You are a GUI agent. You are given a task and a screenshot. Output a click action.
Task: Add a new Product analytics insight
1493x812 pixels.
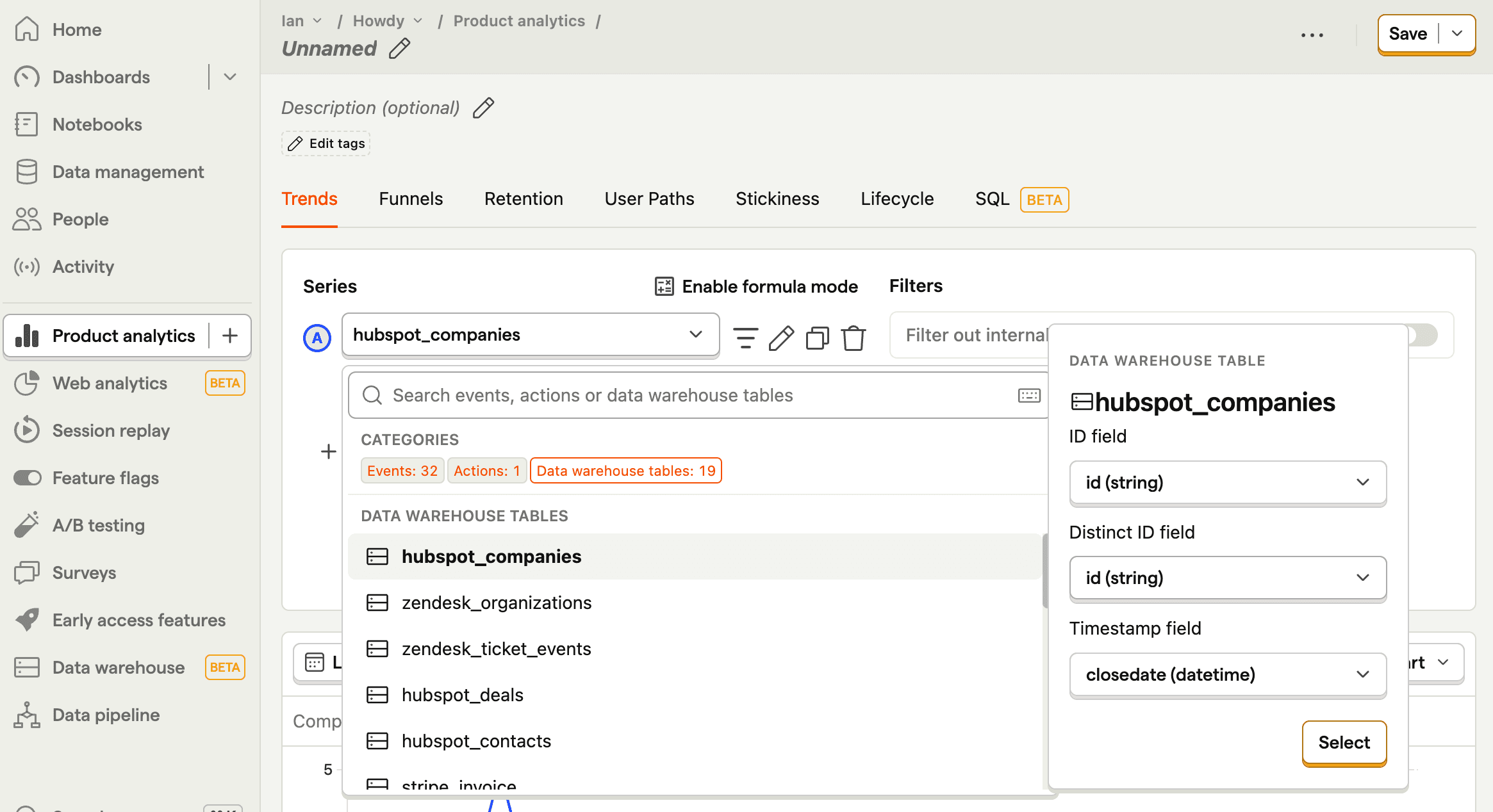pos(230,336)
